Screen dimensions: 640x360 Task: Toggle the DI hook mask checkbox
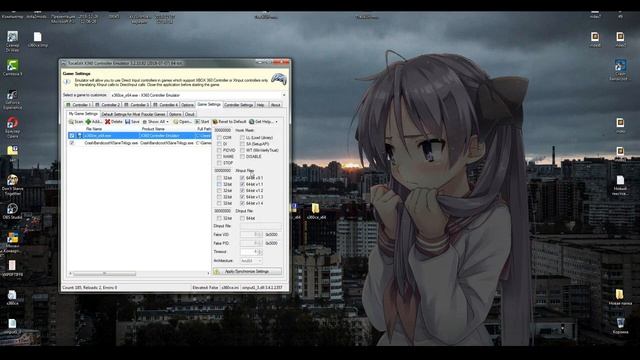pos(219,144)
